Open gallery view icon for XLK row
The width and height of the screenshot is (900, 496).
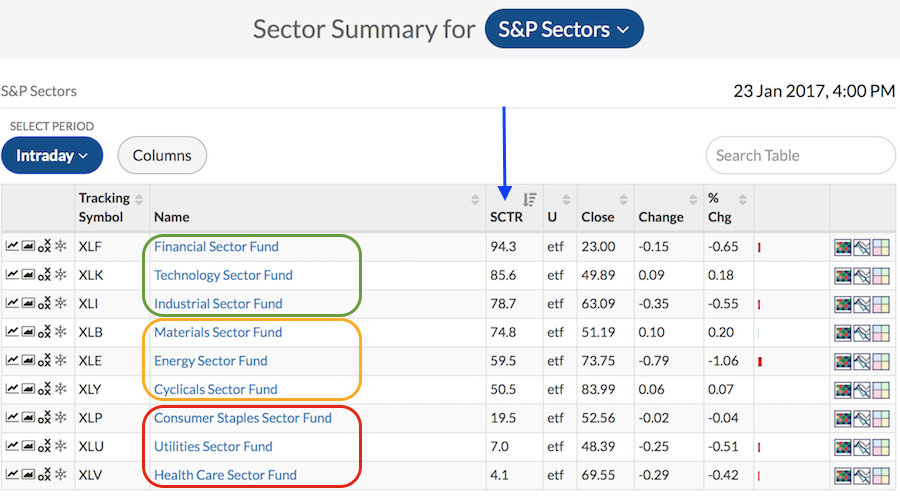[x=28, y=275]
